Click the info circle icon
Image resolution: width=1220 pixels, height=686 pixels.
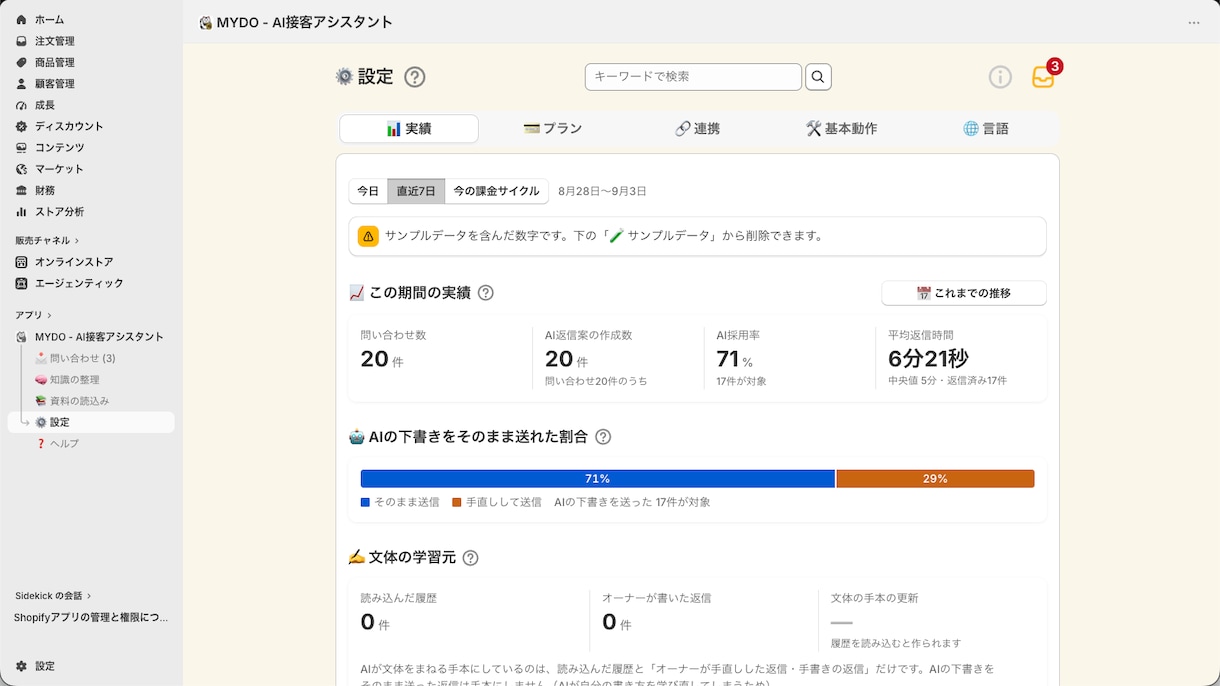pyautogui.click(x=1000, y=77)
